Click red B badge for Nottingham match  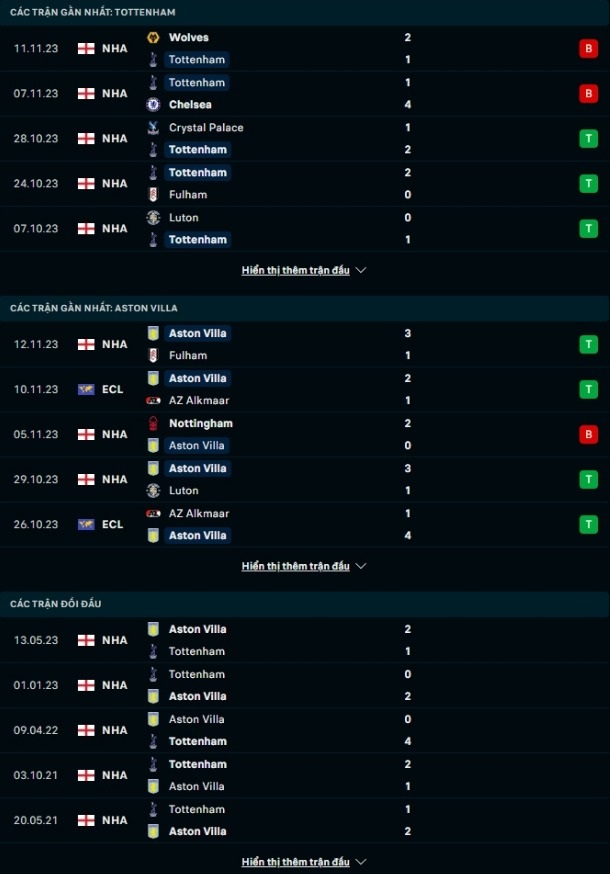click(x=588, y=434)
